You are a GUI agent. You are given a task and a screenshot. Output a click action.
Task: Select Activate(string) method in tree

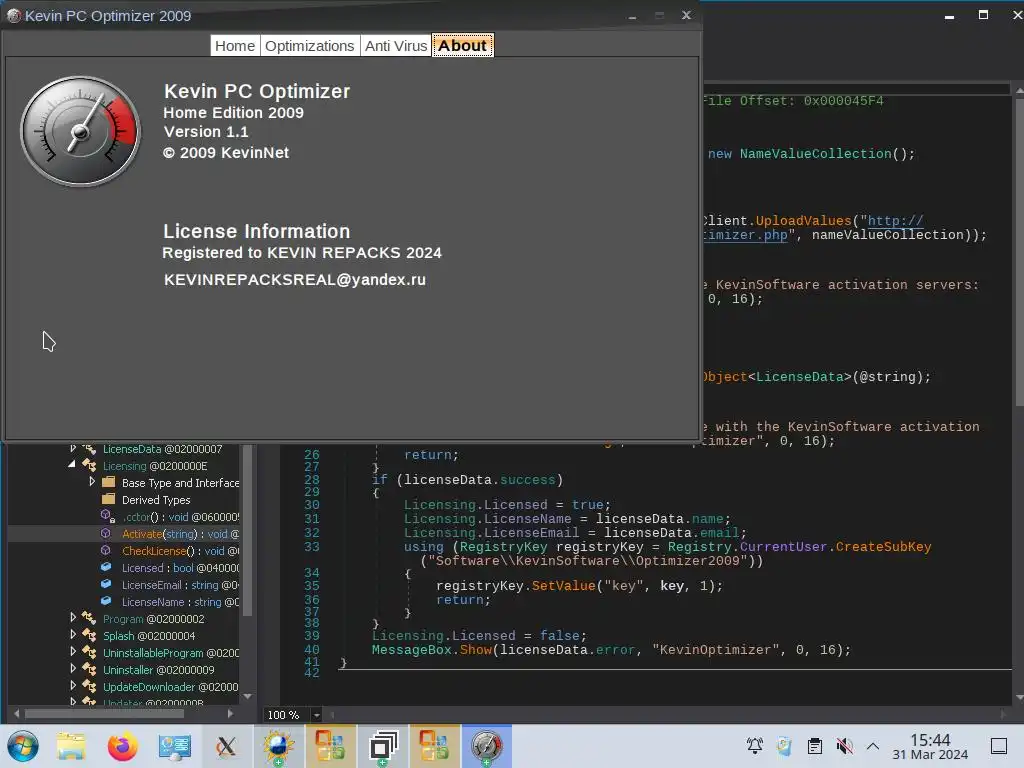pos(180,534)
